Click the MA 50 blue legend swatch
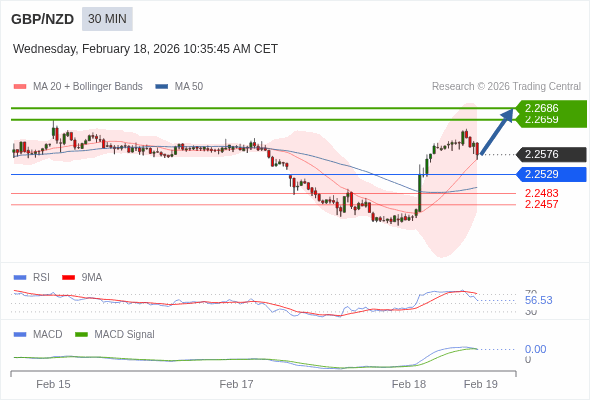This screenshot has height=400, width=590. pyautogui.click(x=161, y=87)
